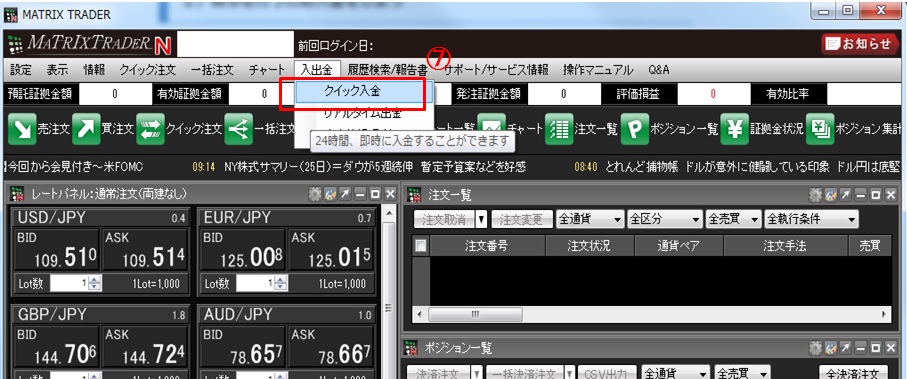Image resolution: width=907 pixels, height=379 pixels.
Task: Open the 証拠金状況 yen icon
Action: (735, 130)
